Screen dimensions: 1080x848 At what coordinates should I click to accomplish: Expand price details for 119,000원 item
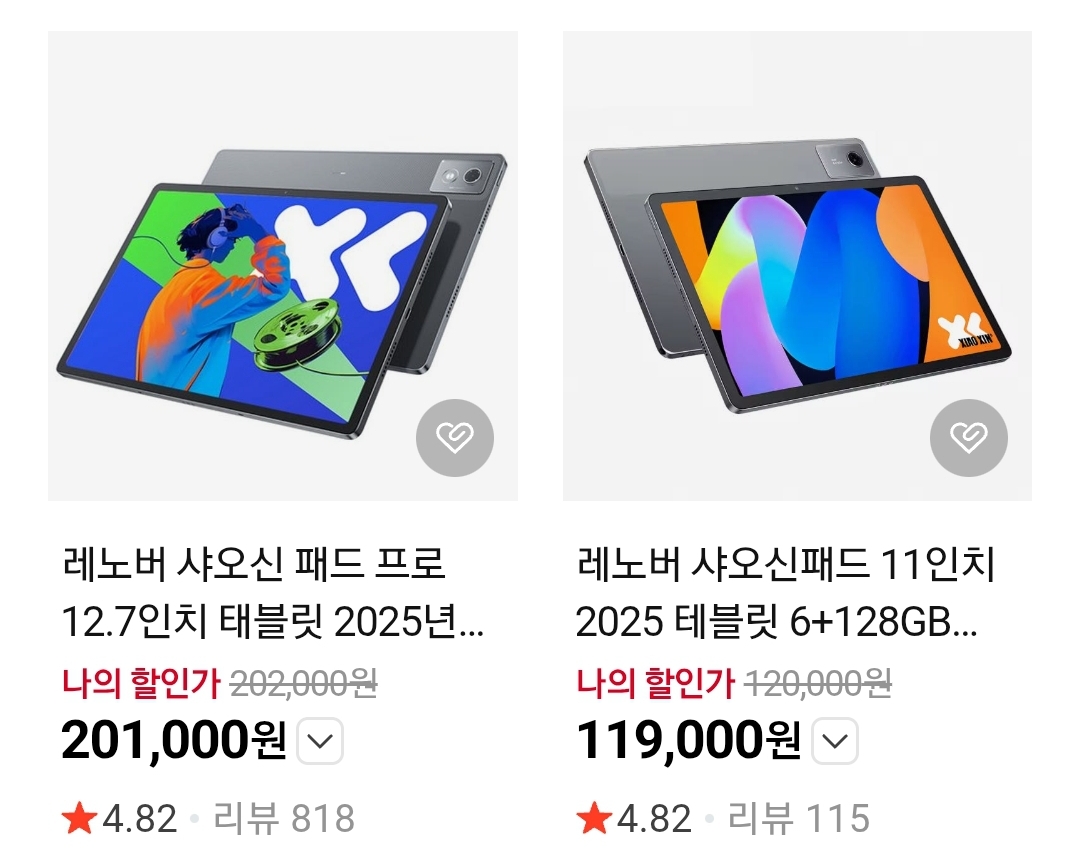pyautogui.click(x=835, y=741)
